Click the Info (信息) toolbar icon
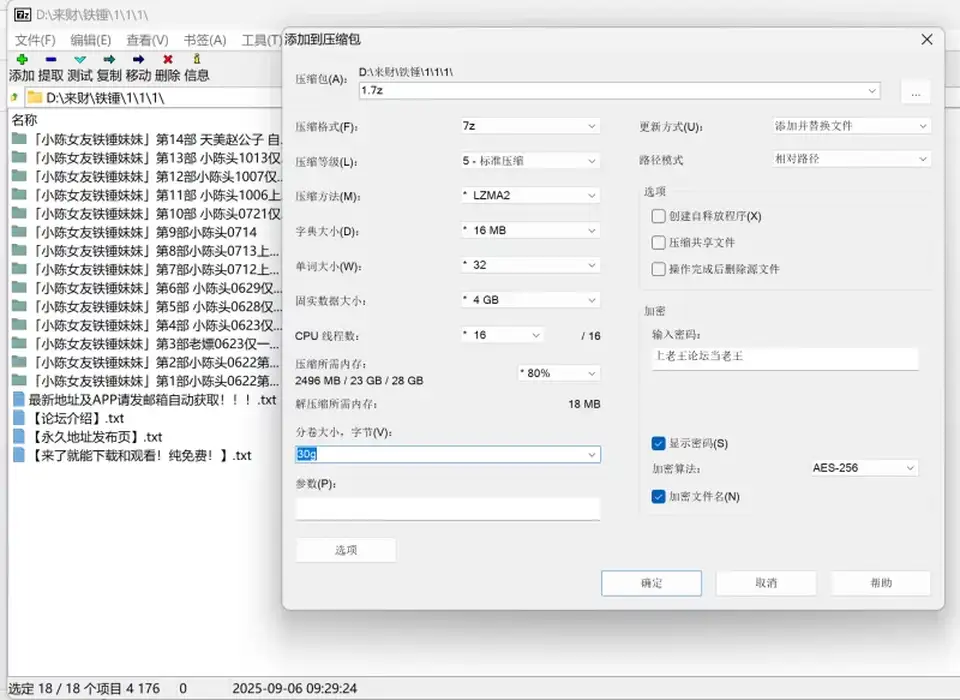Screen dimensions: 960x700 tap(197, 59)
